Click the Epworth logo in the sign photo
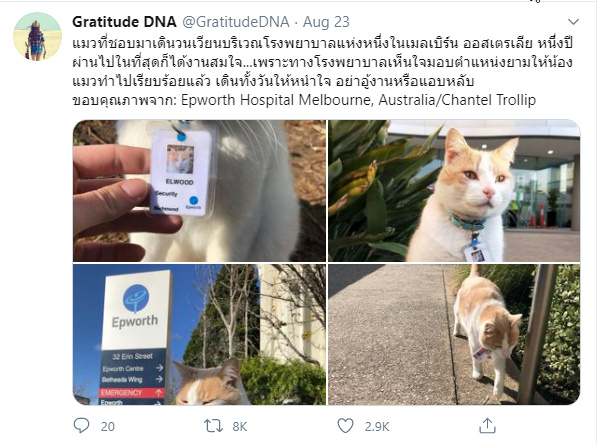The width and height of the screenshot is (597, 444). pyautogui.click(x=136, y=299)
